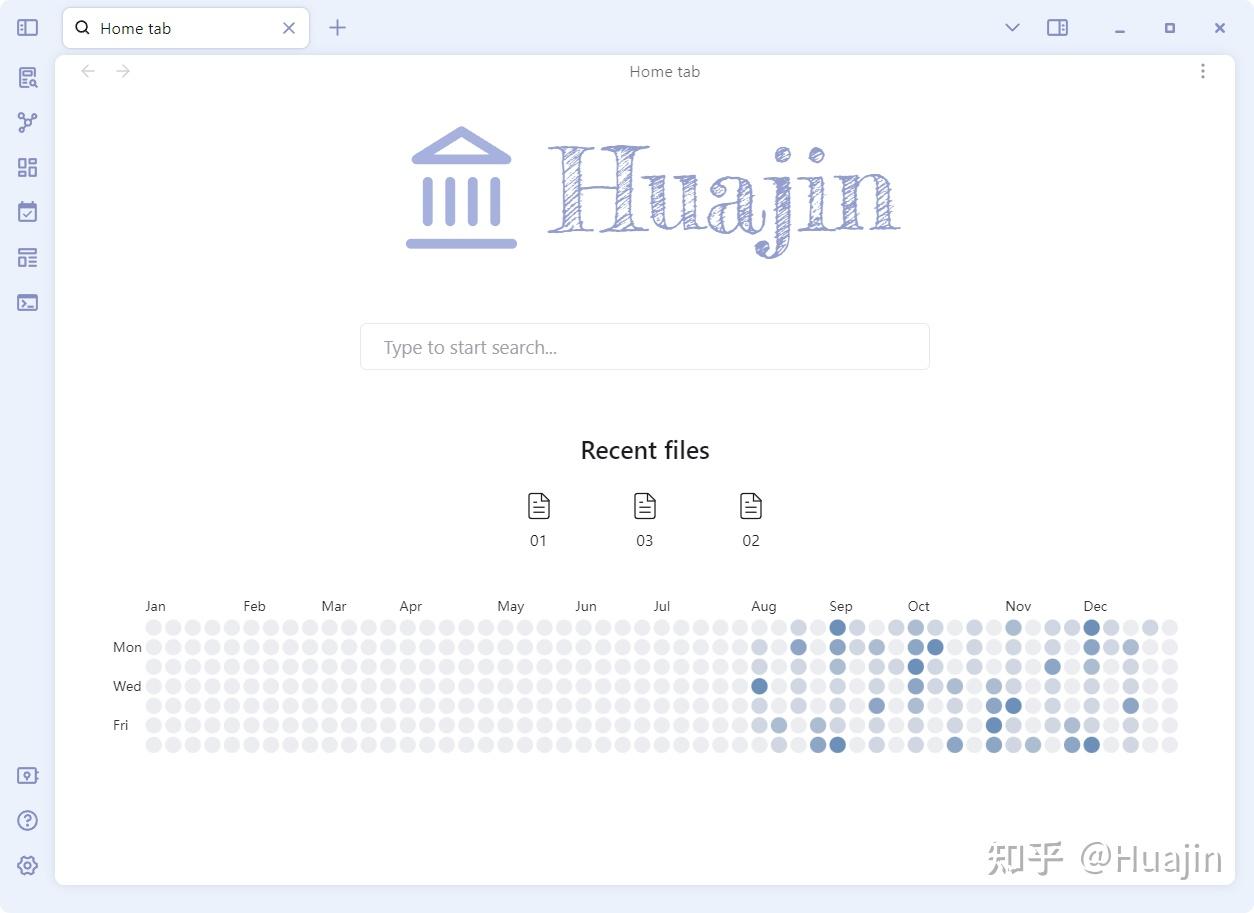Open recent file 03
Image resolution: width=1254 pixels, height=913 pixels.
[645, 519]
